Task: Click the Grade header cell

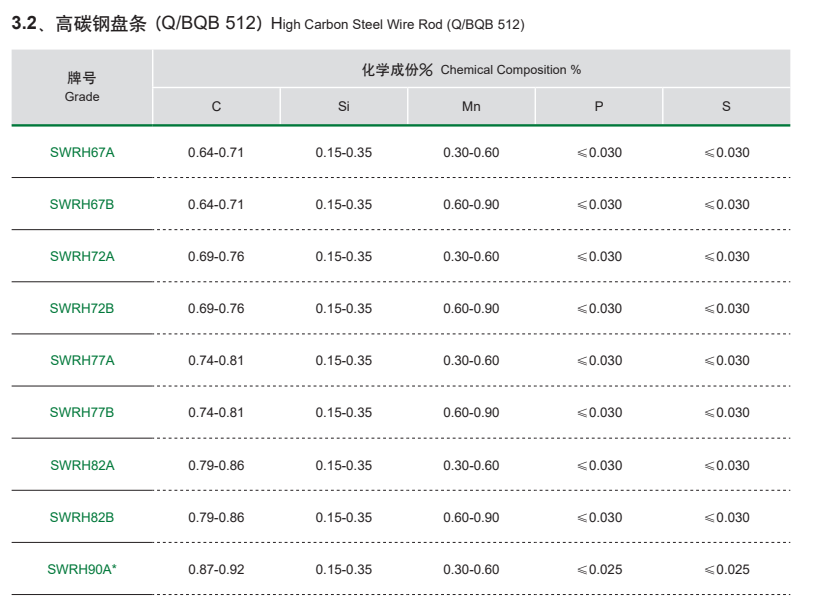Action: (82, 88)
